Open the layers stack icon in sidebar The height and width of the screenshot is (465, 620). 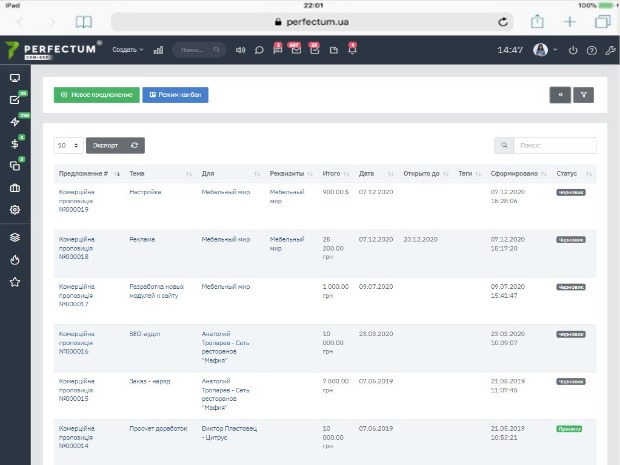15,237
